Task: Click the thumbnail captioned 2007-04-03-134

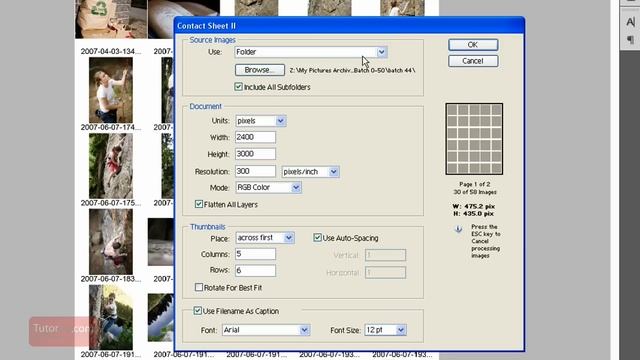Action: pyautogui.click(x=111, y=19)
